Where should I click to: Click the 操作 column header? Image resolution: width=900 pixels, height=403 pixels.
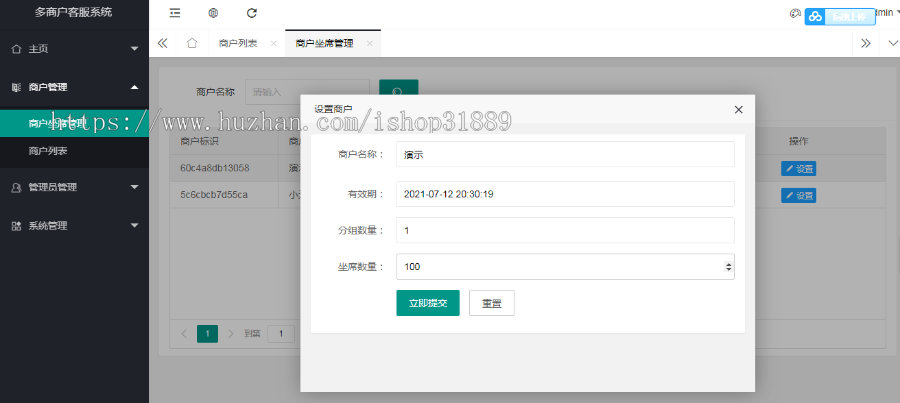(x=798, y=141)
